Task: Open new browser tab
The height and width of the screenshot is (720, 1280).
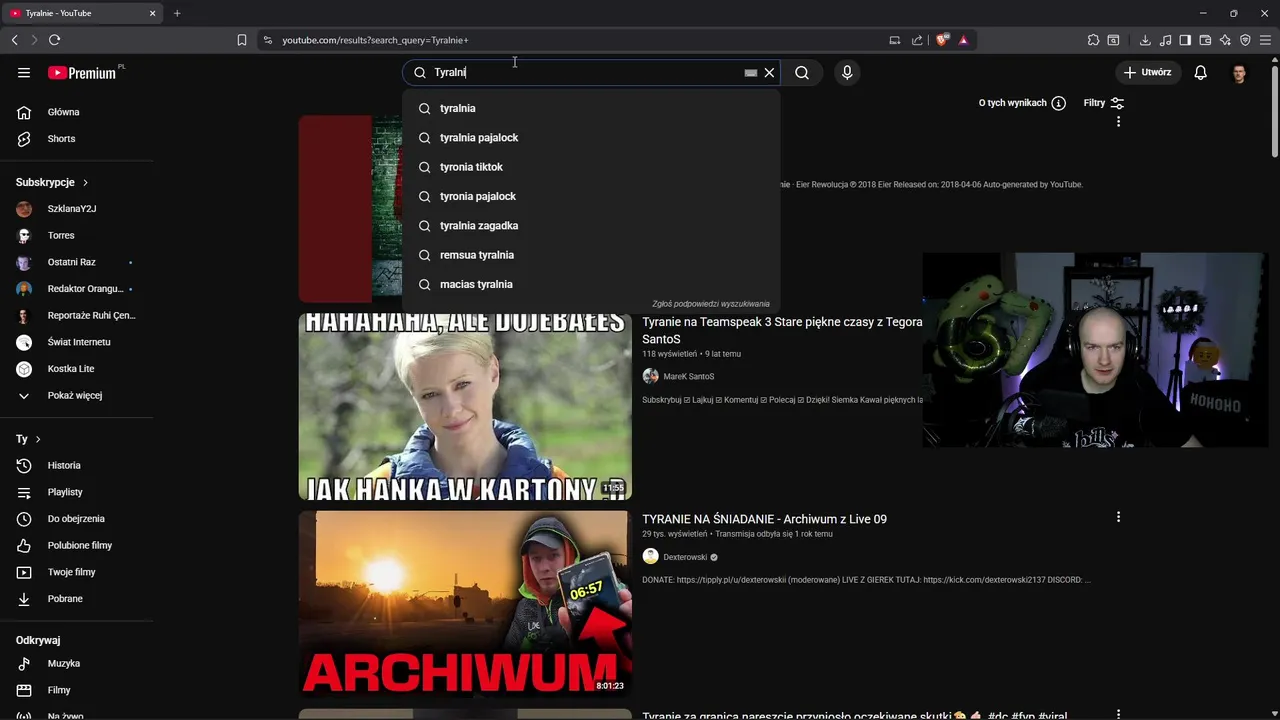Action: click(177, 13)
